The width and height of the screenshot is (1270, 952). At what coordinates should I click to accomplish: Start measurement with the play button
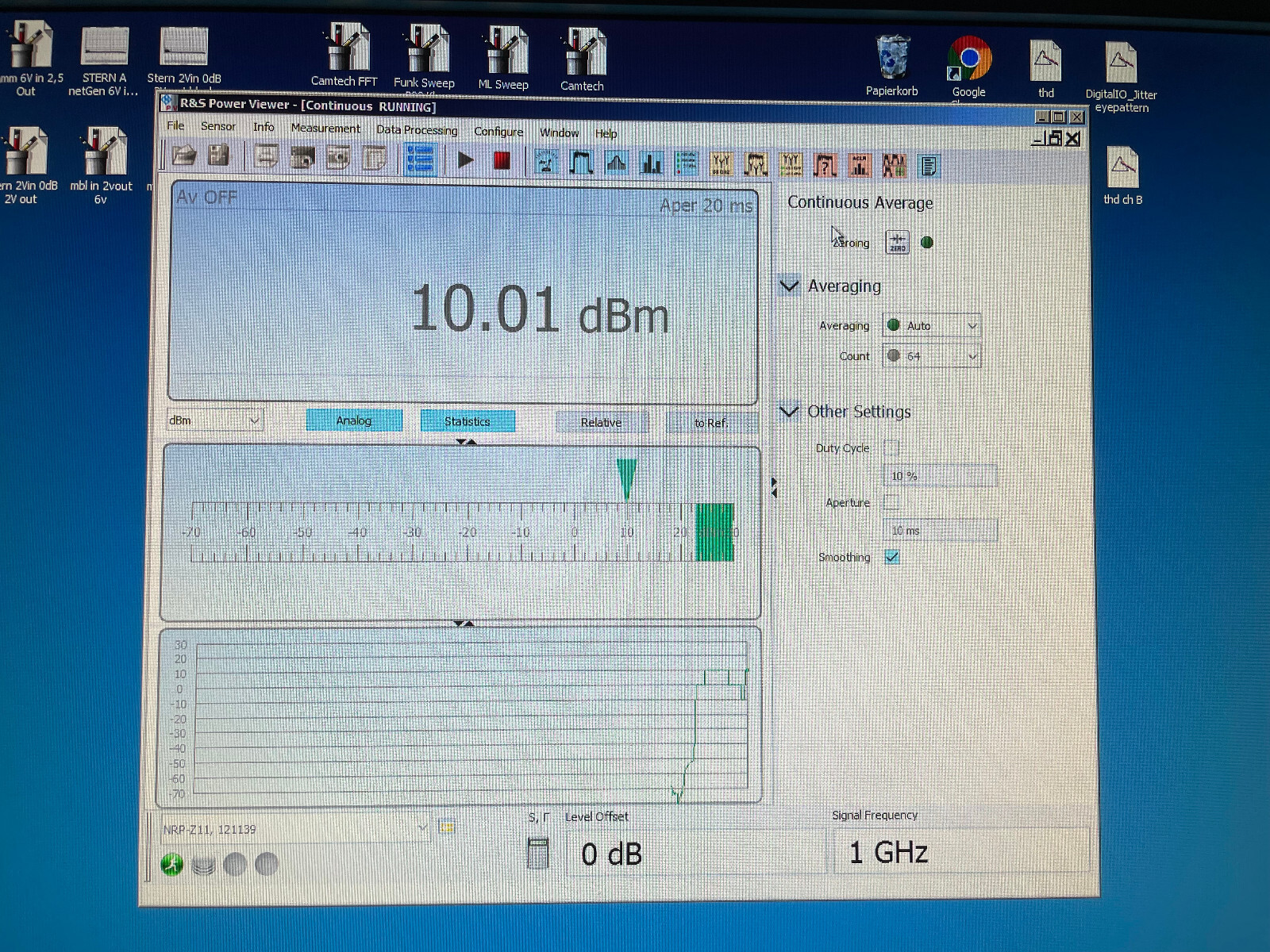466,160
